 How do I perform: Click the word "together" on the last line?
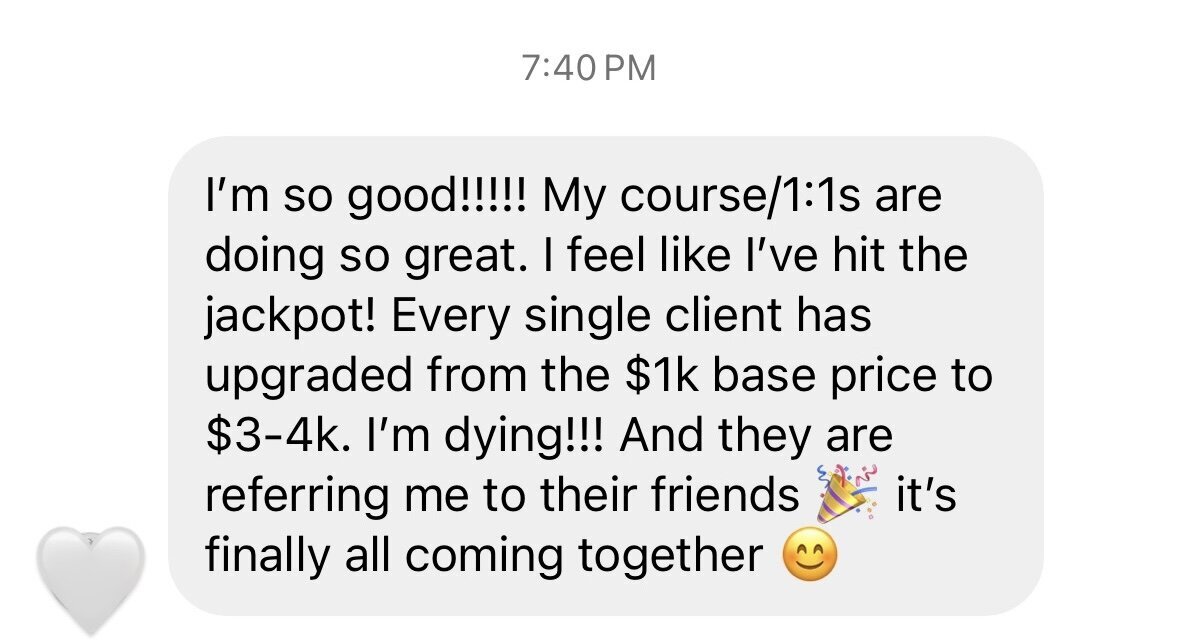coord(671,556)
